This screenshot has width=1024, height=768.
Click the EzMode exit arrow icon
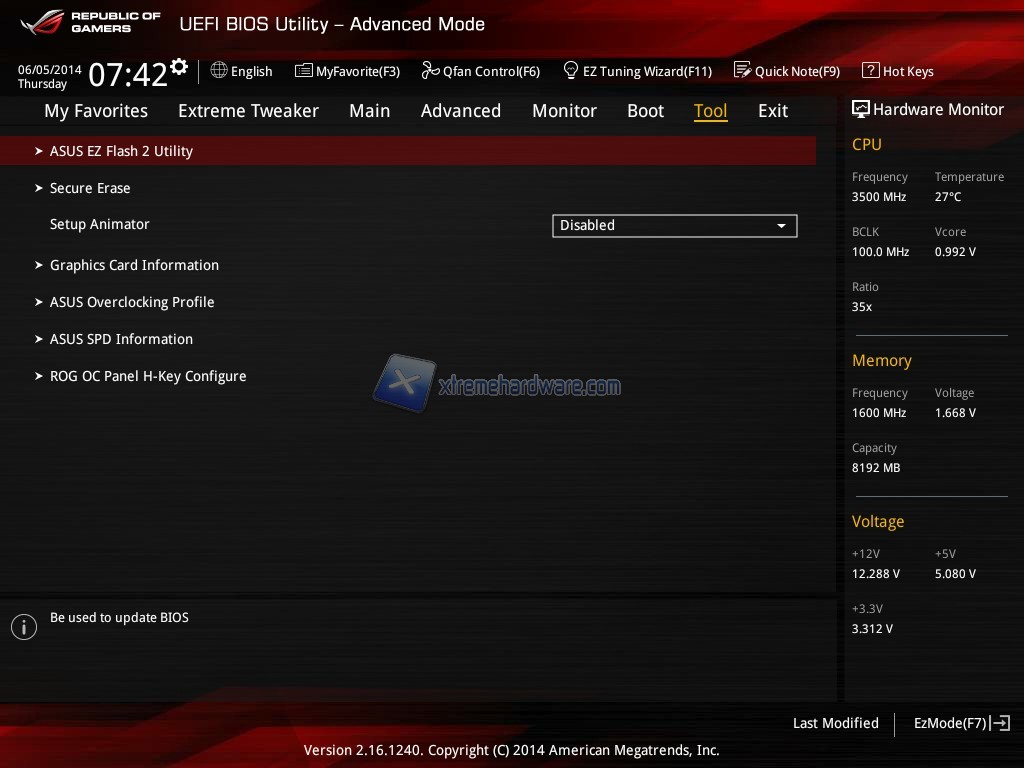click(1001, 723)
